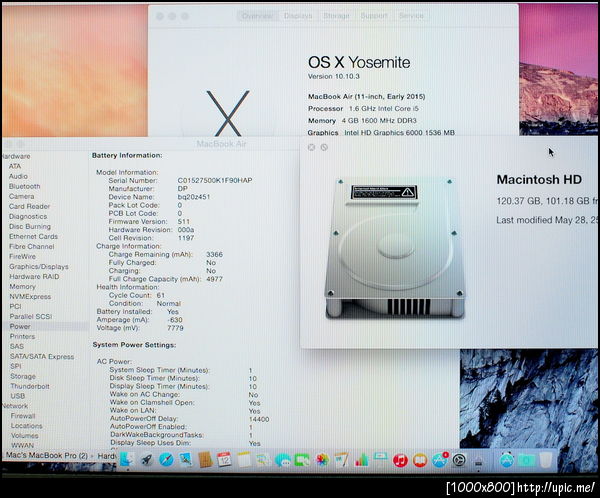600x498 pixels.
Task: Open Maps icon in Dock
Action: point(263,459)
